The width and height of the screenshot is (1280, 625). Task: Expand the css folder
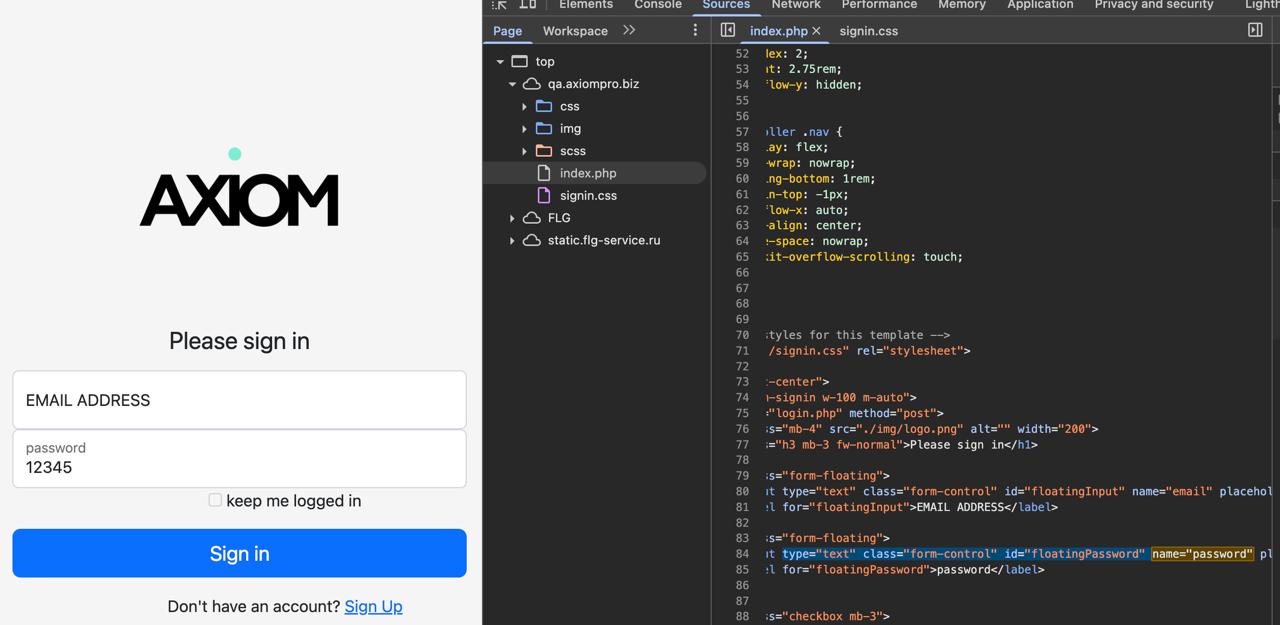click(524, 107)
